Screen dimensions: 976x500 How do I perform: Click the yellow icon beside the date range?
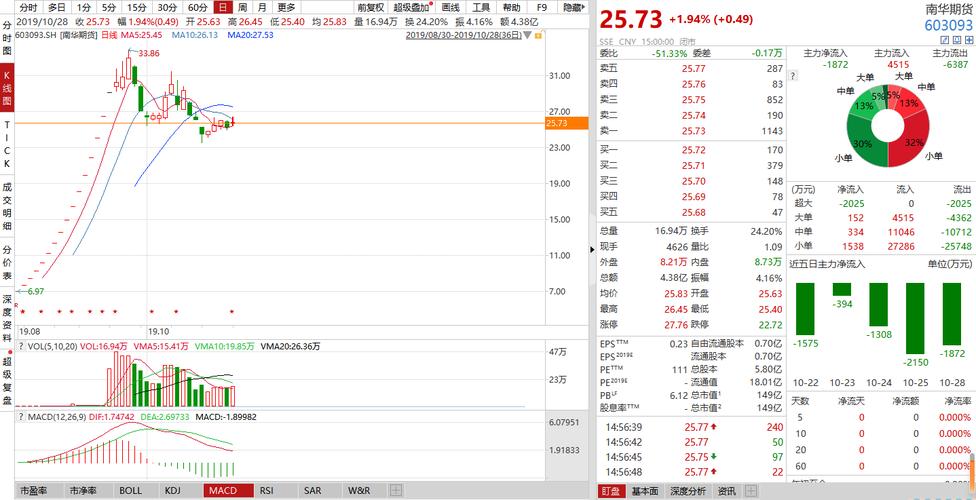(538, 35)
